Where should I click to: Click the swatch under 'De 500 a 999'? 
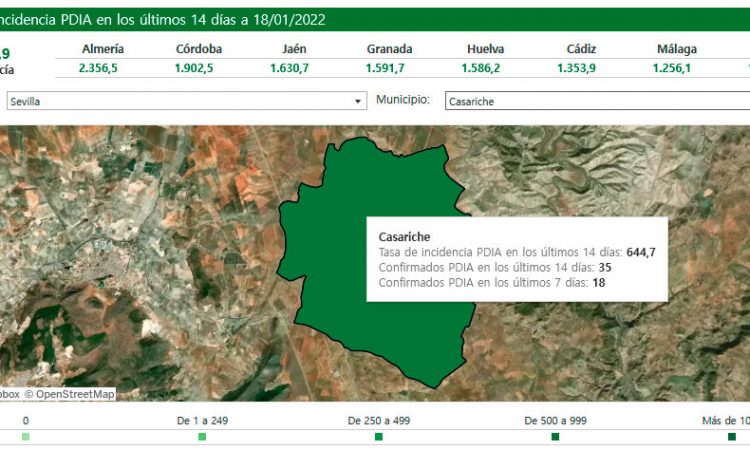pyautogui.click(x=555, y=437)
